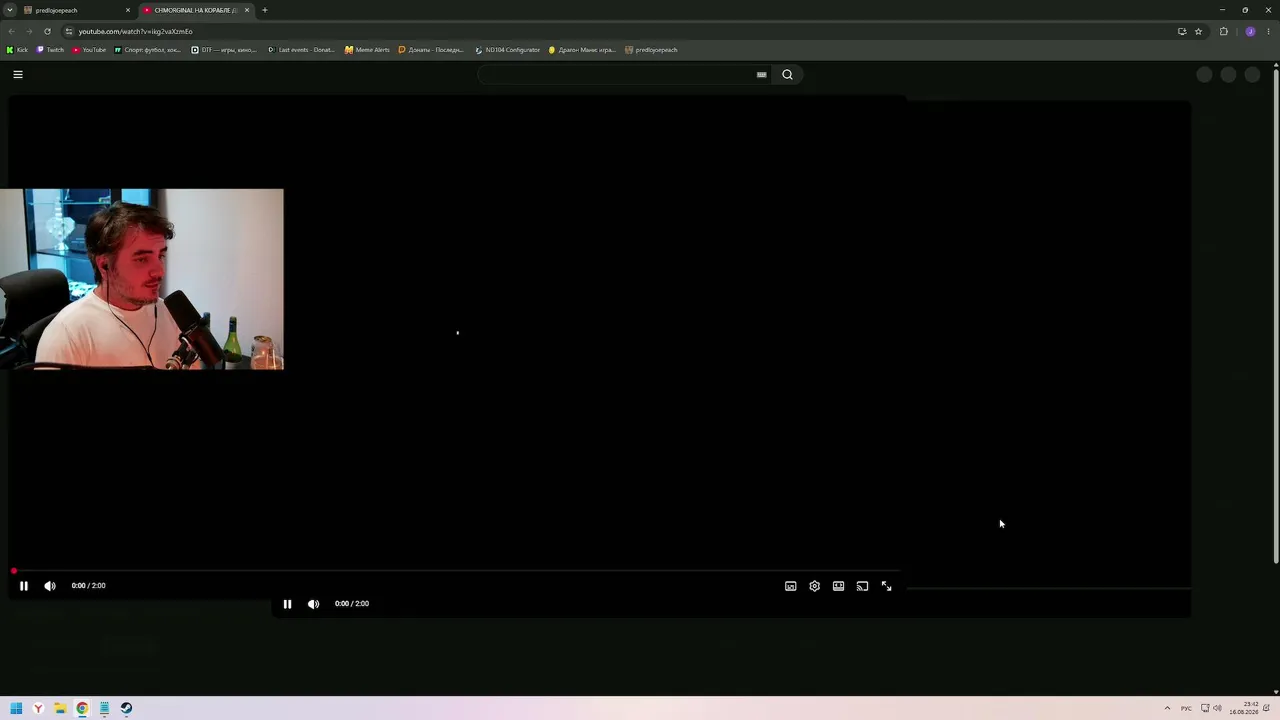This screenshot has width=1280, height=720.
Task: View site information beside the URL
Action: tap(69, 31)
